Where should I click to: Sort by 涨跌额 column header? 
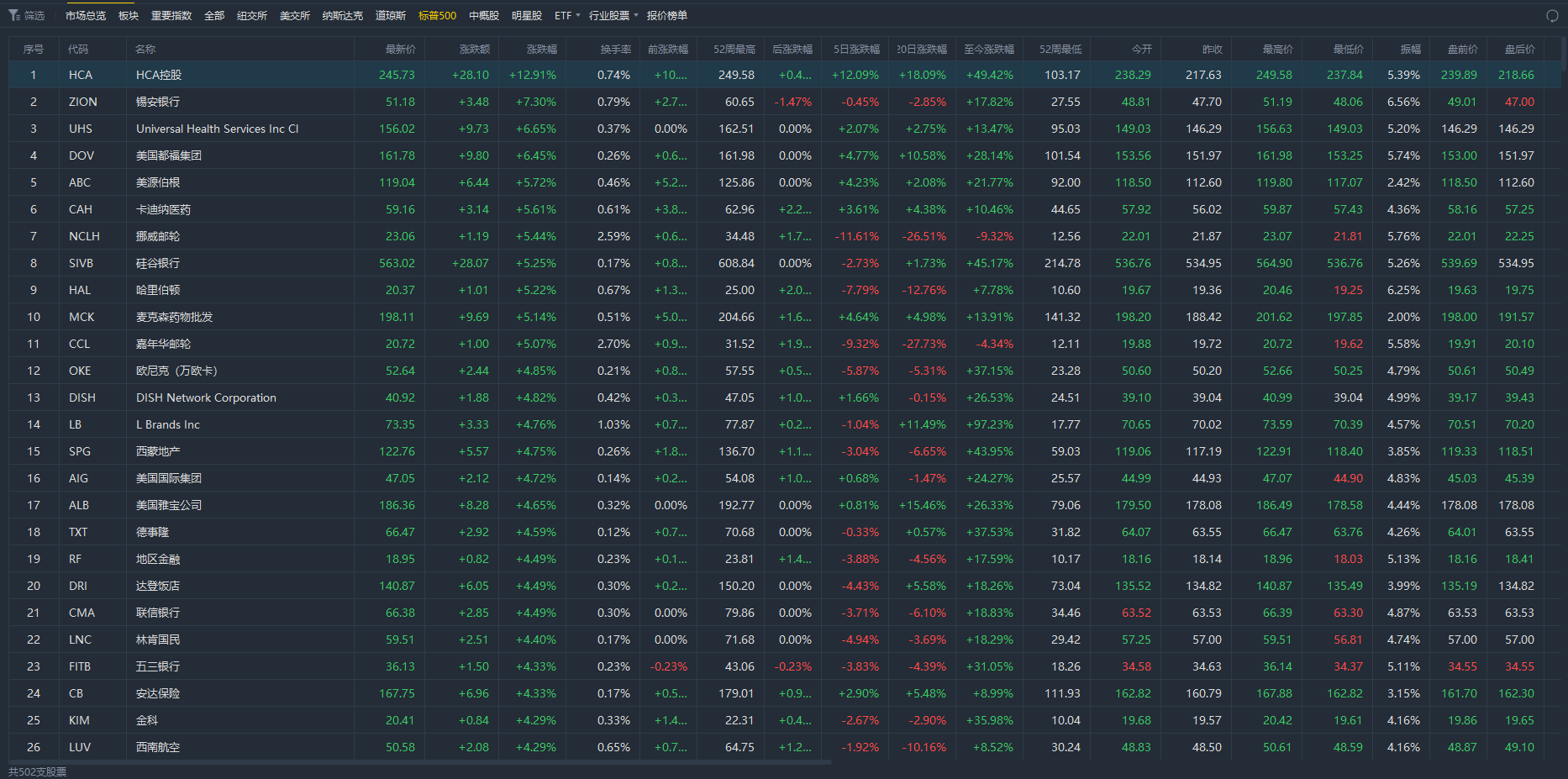pos(475,49)
